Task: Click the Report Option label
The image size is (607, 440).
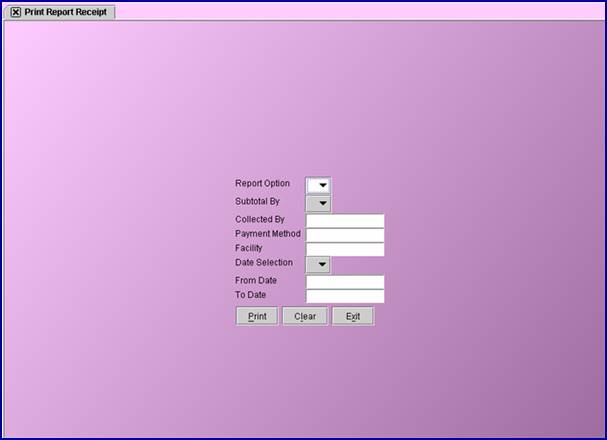Action: (x=262, y=183)
